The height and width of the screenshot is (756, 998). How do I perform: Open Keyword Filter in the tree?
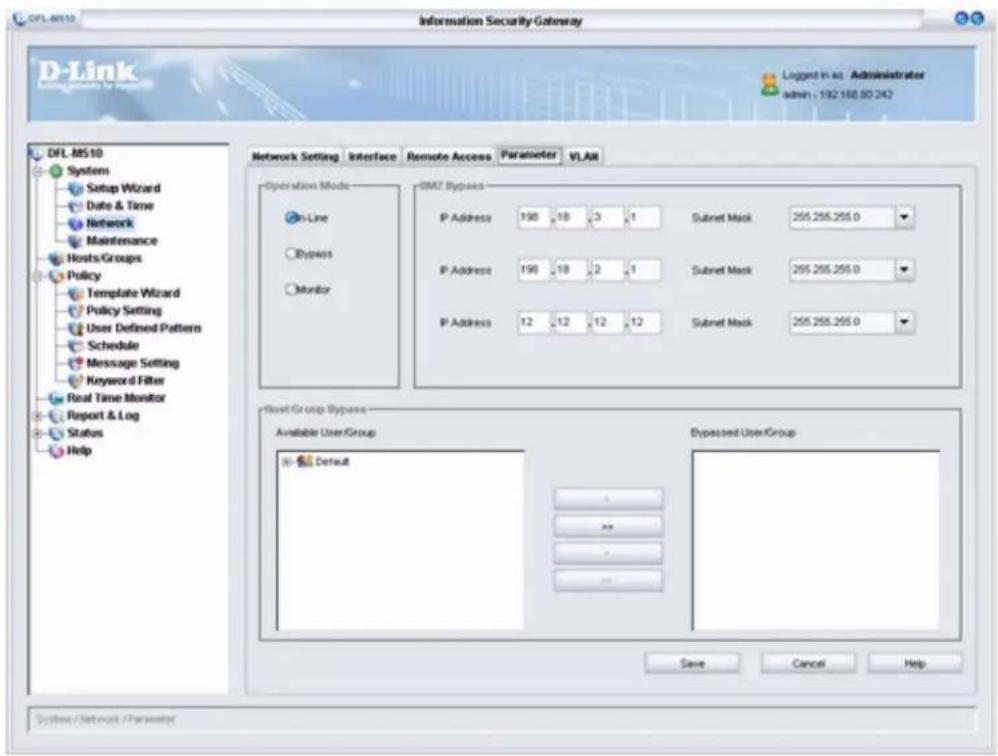(125, 381)
